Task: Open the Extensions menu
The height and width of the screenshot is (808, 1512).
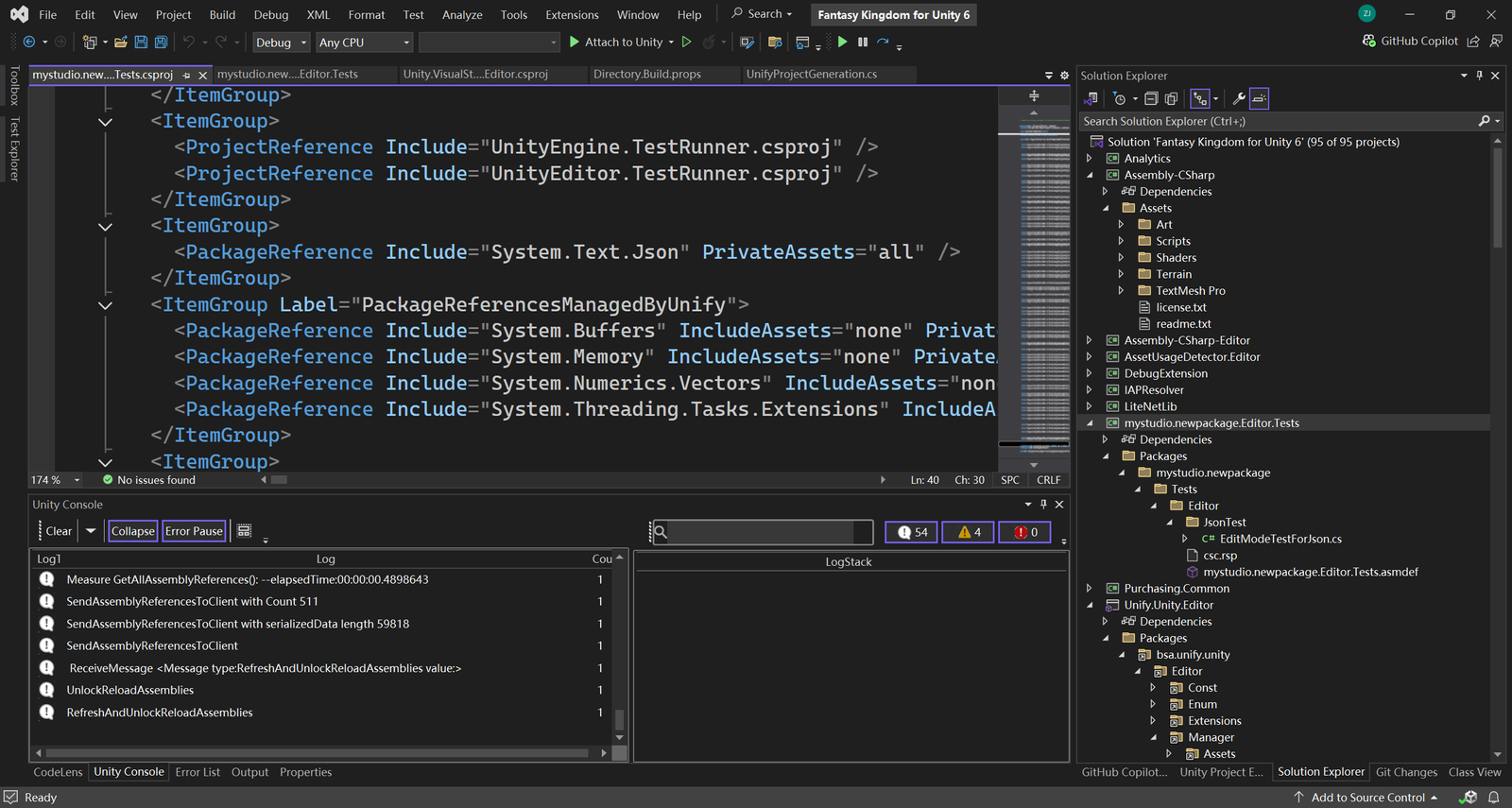Action: point(572,15)
